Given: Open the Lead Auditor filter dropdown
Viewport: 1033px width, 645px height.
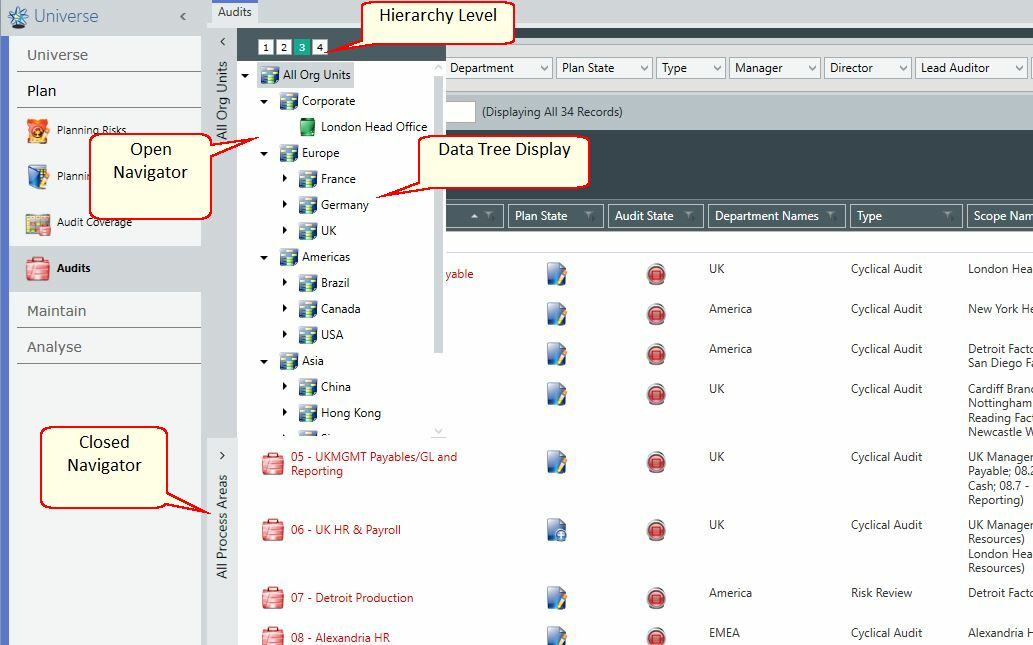Looking at the screenshot, I should [x=971, y=68].
